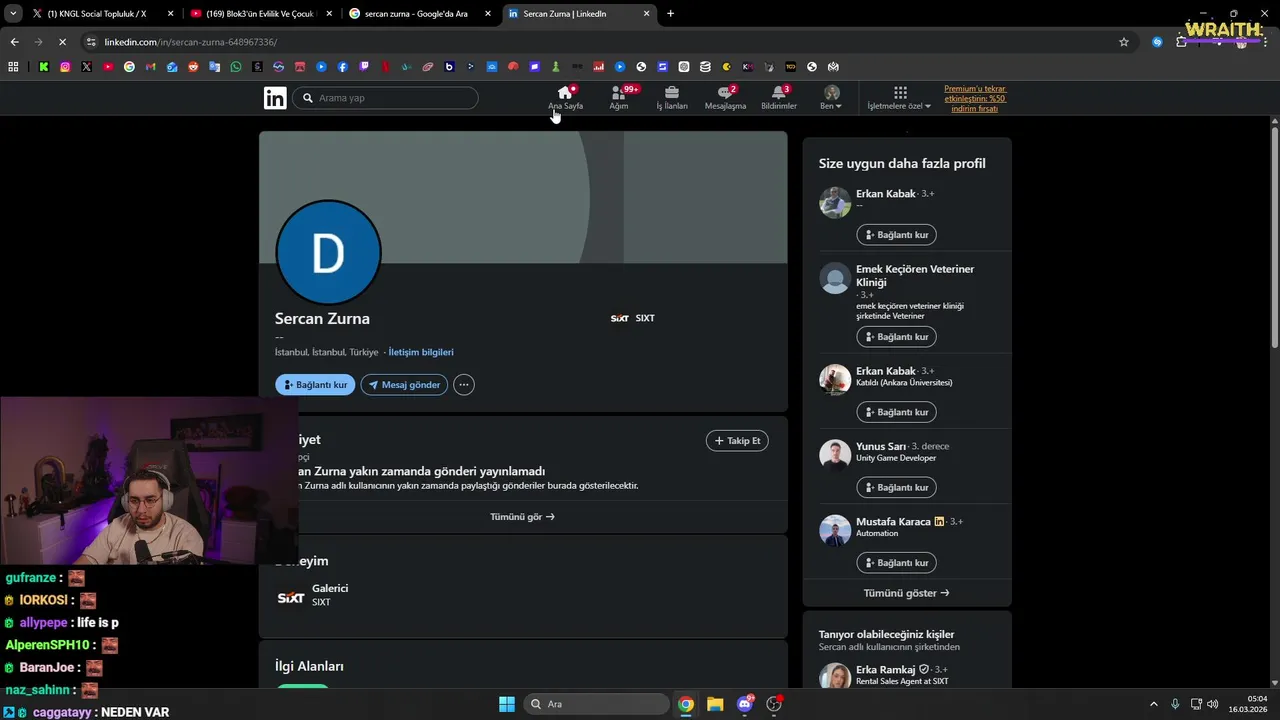Switch to YouTube Blok3 tab
Screen dimensions: 1280x720
[260, 14]
